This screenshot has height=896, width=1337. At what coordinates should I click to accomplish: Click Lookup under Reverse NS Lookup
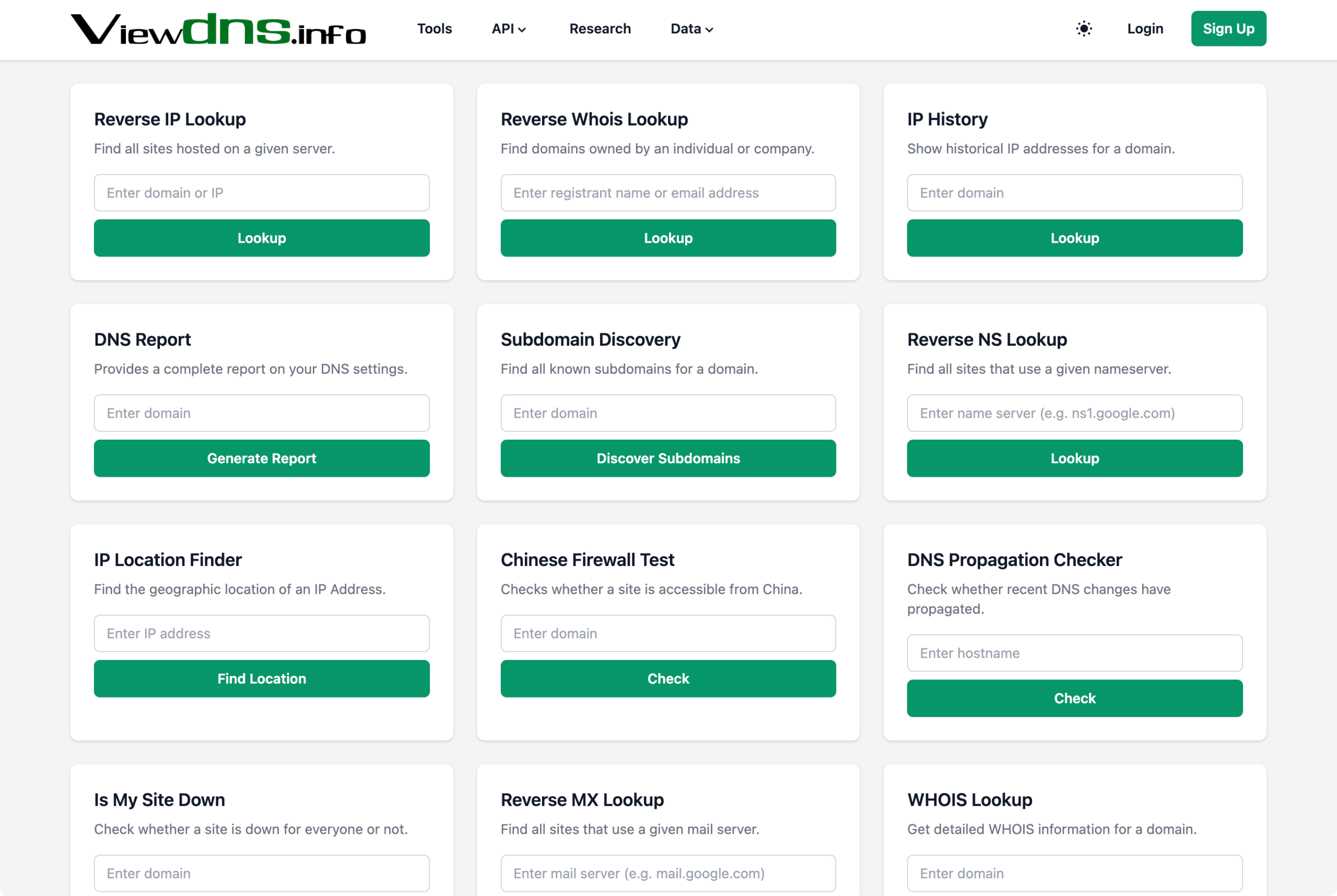(x=1075, y=458)
